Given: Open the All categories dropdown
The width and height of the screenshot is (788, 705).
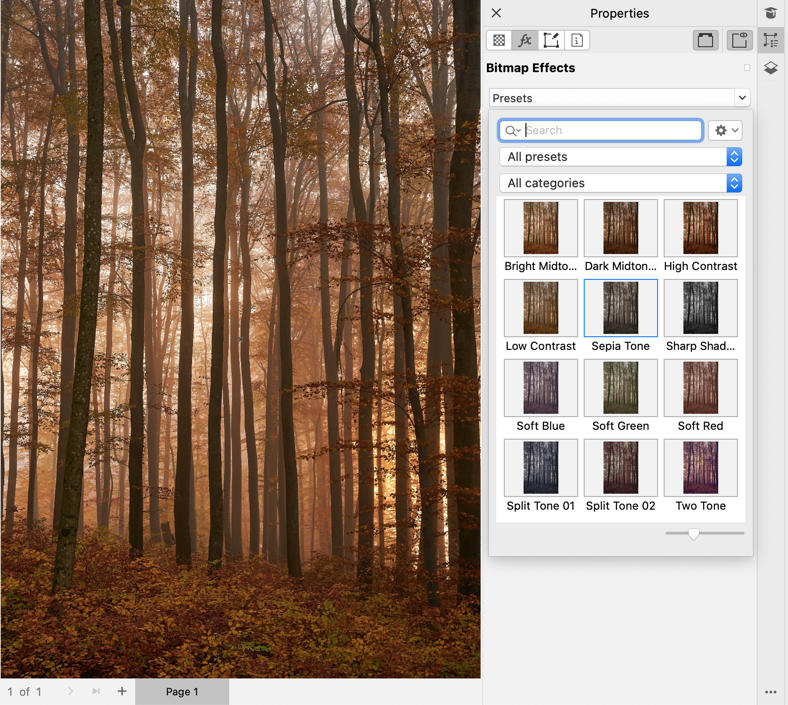Looking at the screenshot, I should [x=620, y=183].
